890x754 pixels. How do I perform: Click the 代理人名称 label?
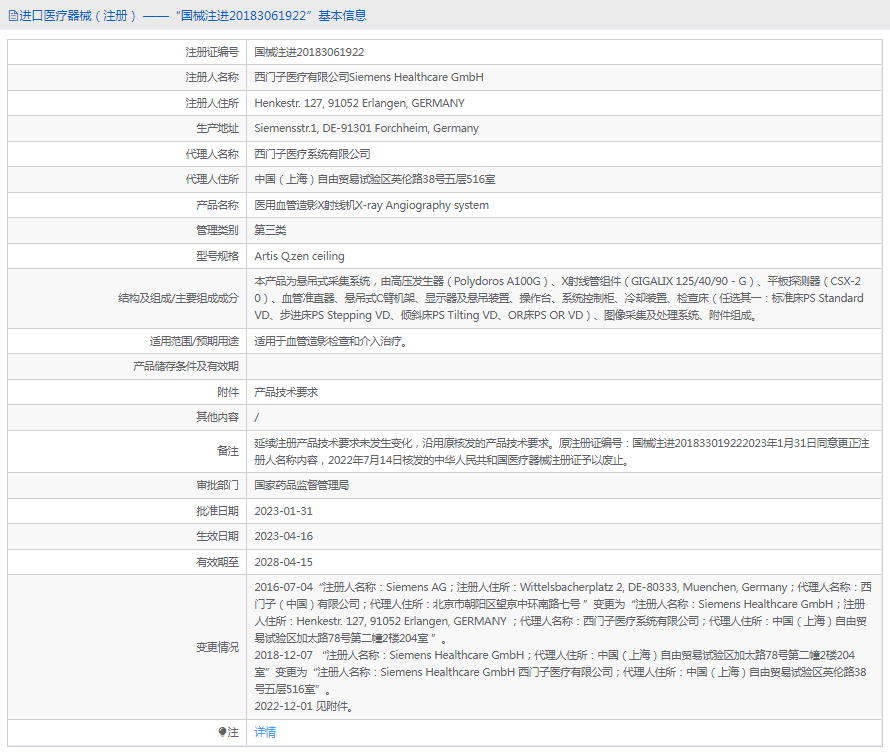click(x=212, y=154)
